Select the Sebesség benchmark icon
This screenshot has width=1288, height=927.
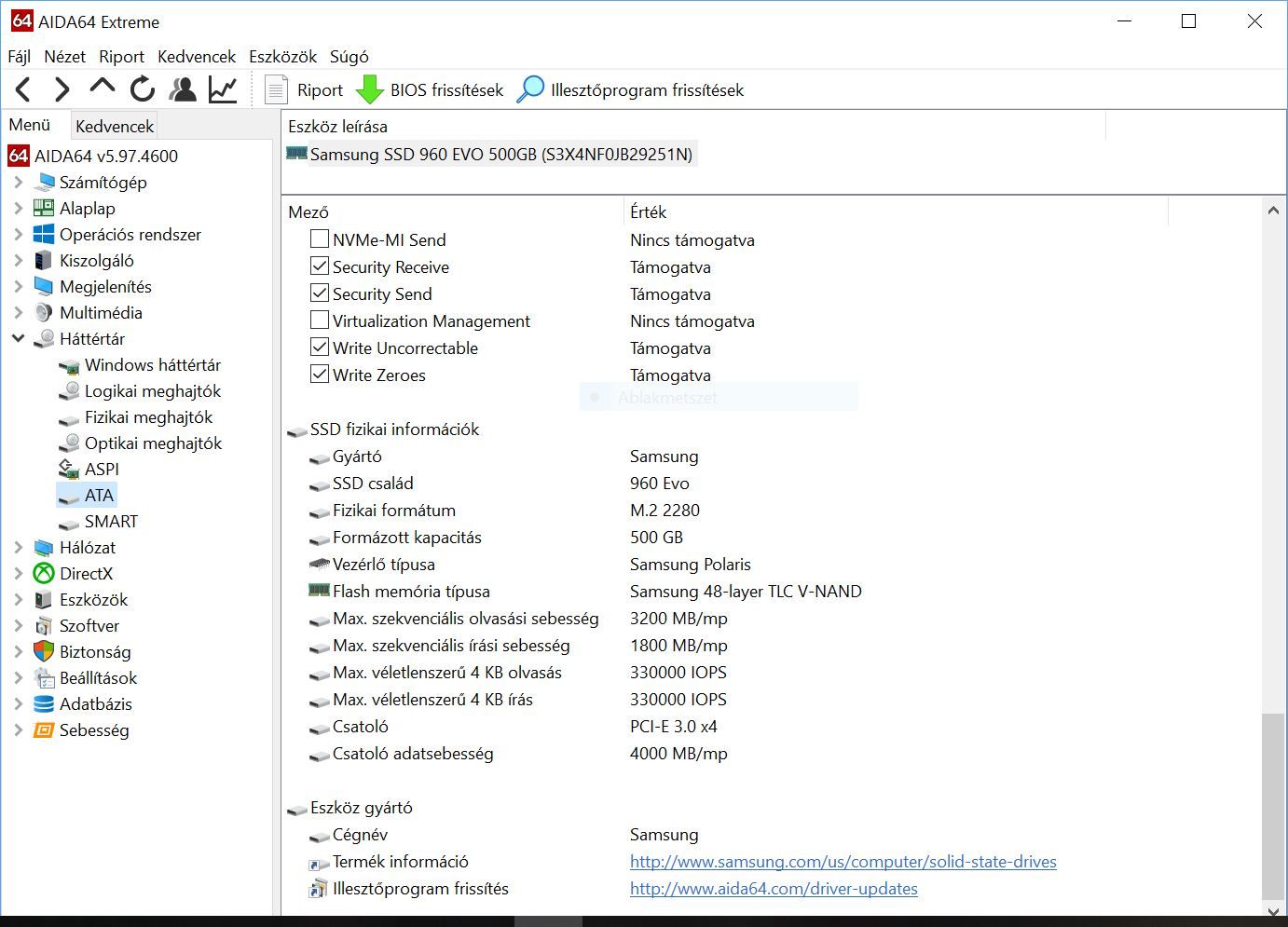pos(44,729)
